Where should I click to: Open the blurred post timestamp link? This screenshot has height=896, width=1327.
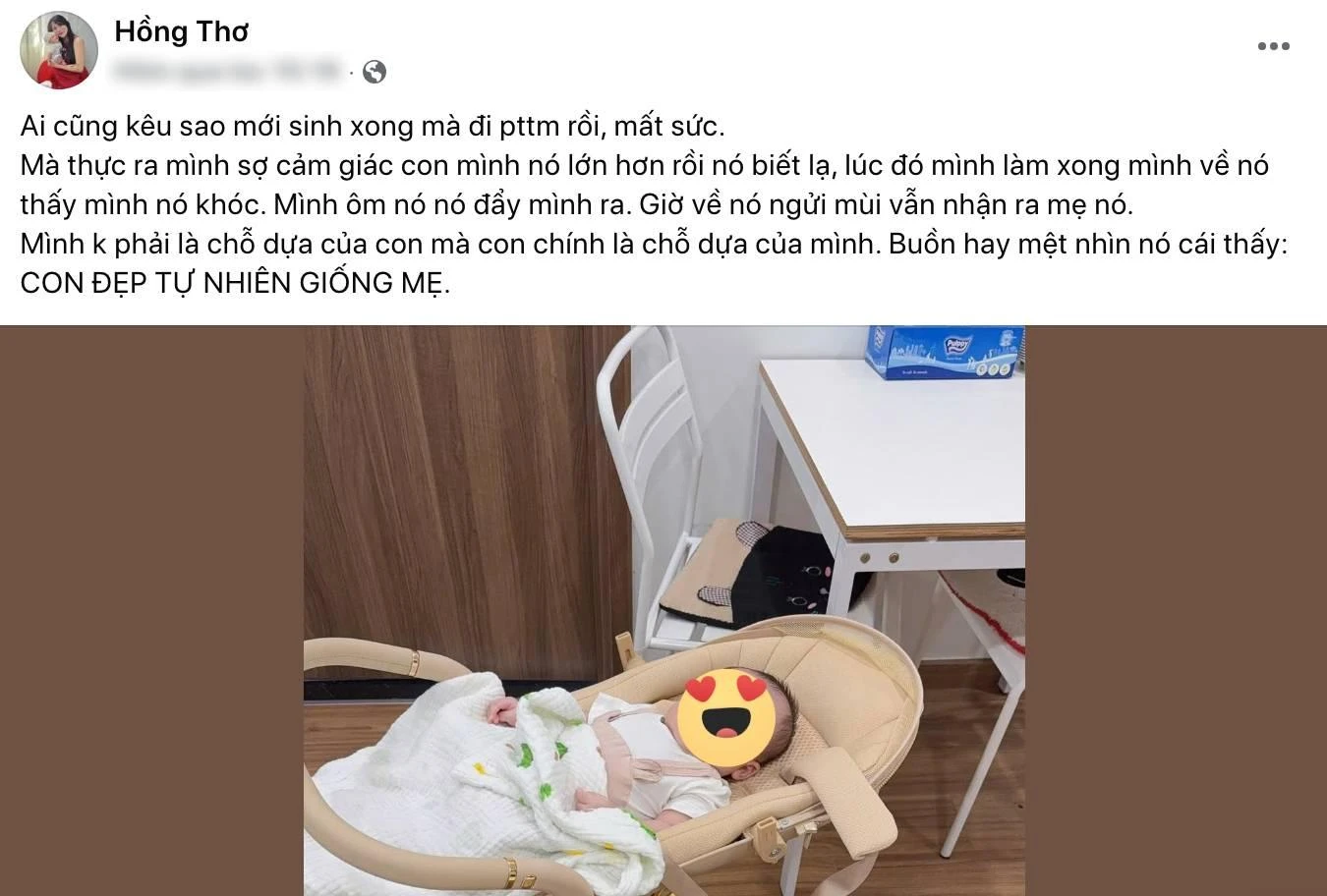pos(229,72)
